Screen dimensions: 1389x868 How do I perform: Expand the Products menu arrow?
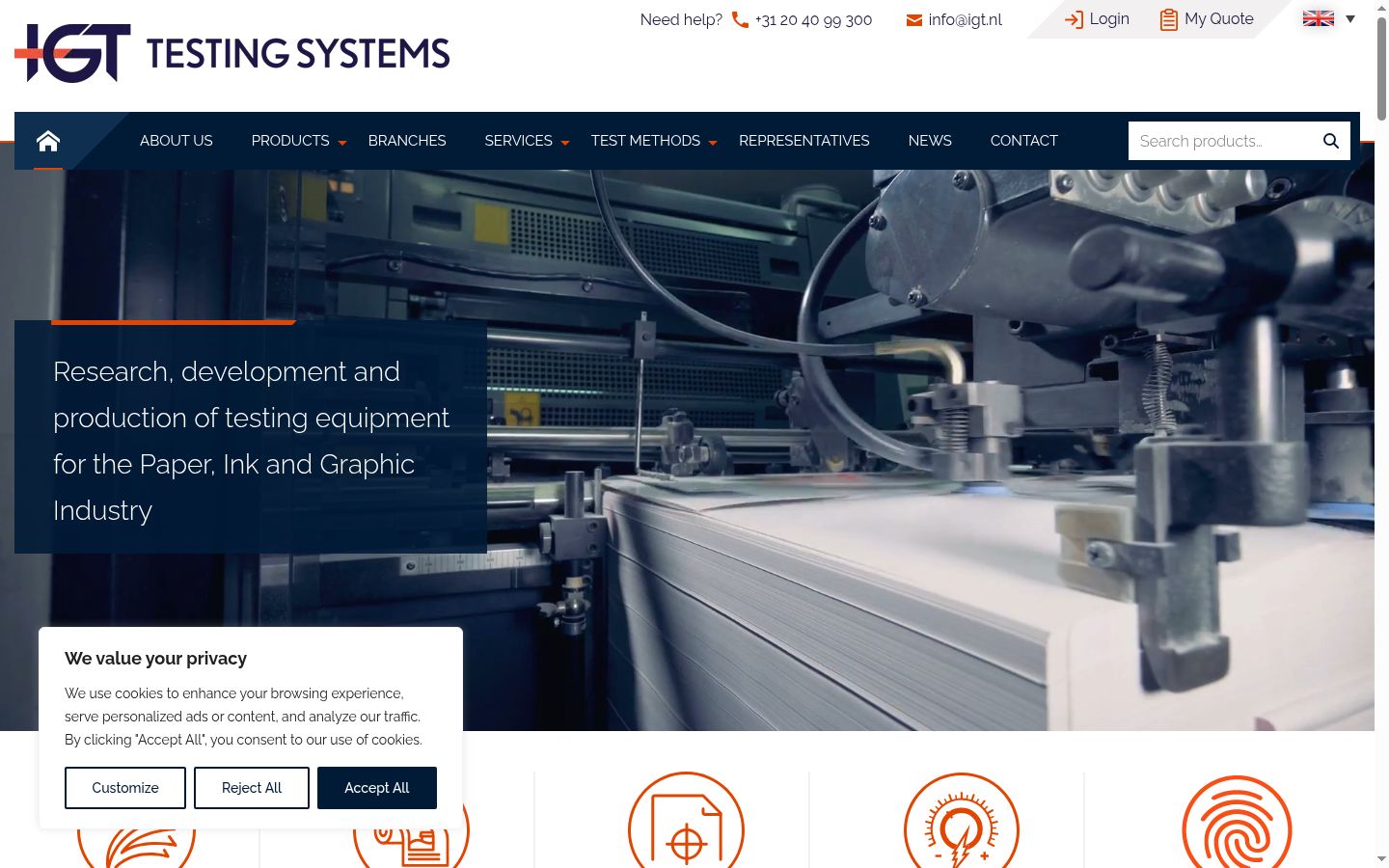click(x=341, y=143)
